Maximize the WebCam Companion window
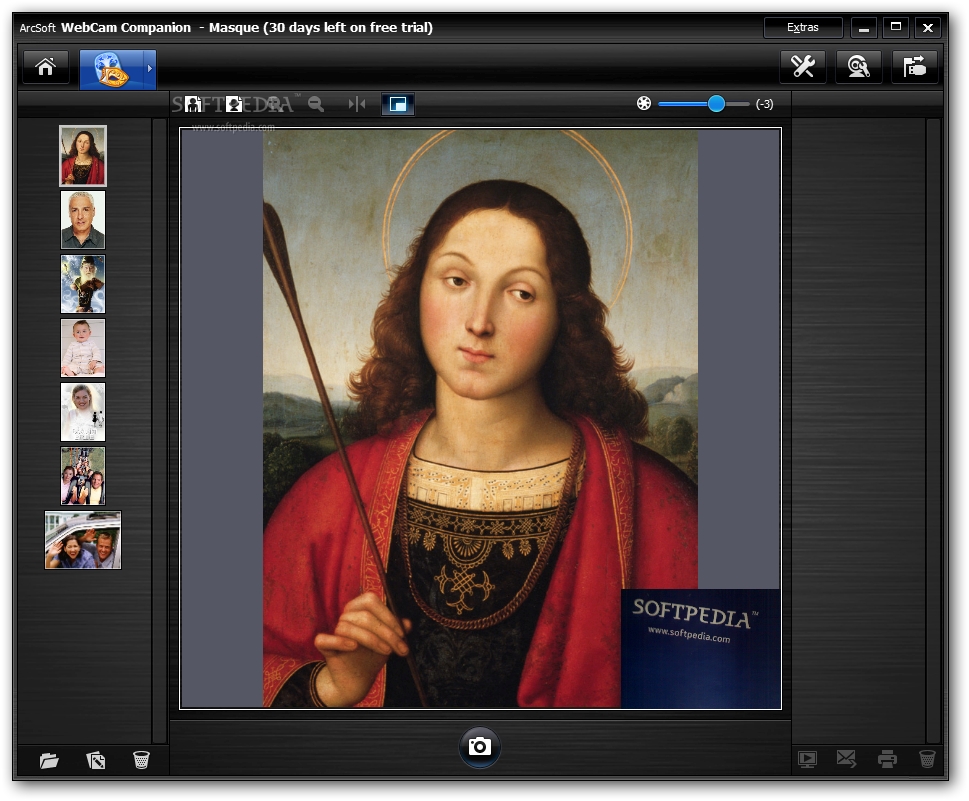This screenshot has width=969, height=801. coord(895,27)
